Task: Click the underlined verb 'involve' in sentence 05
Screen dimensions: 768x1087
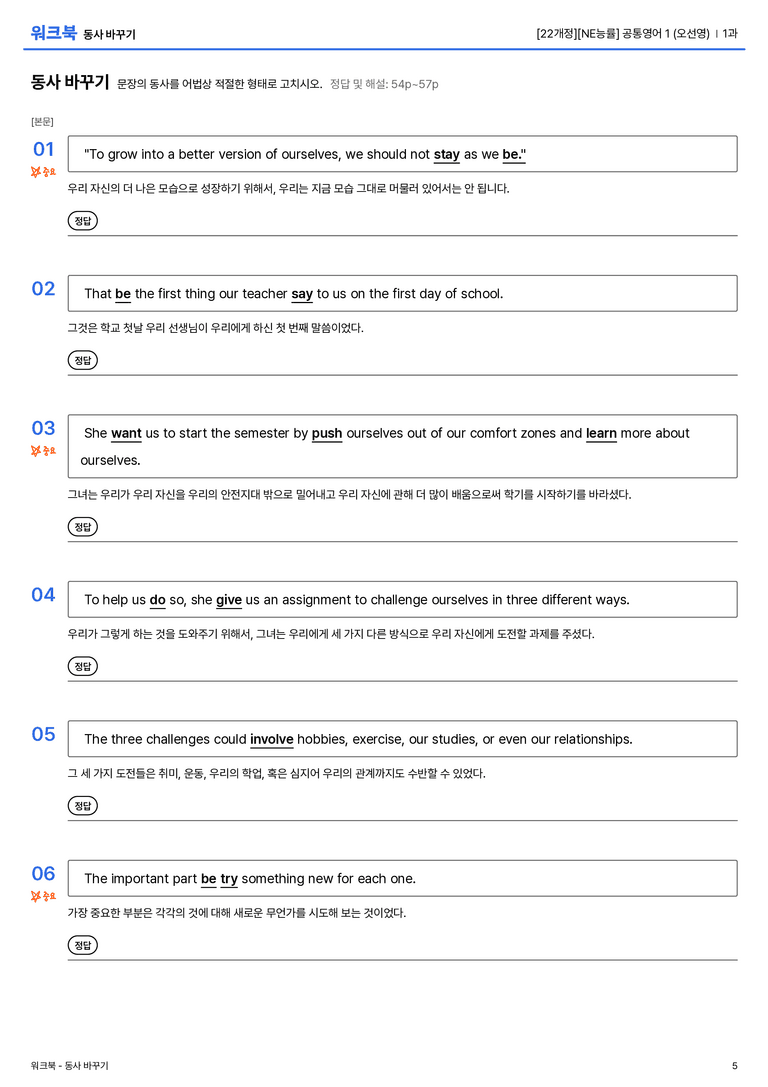Action: (x=272, y=739)
